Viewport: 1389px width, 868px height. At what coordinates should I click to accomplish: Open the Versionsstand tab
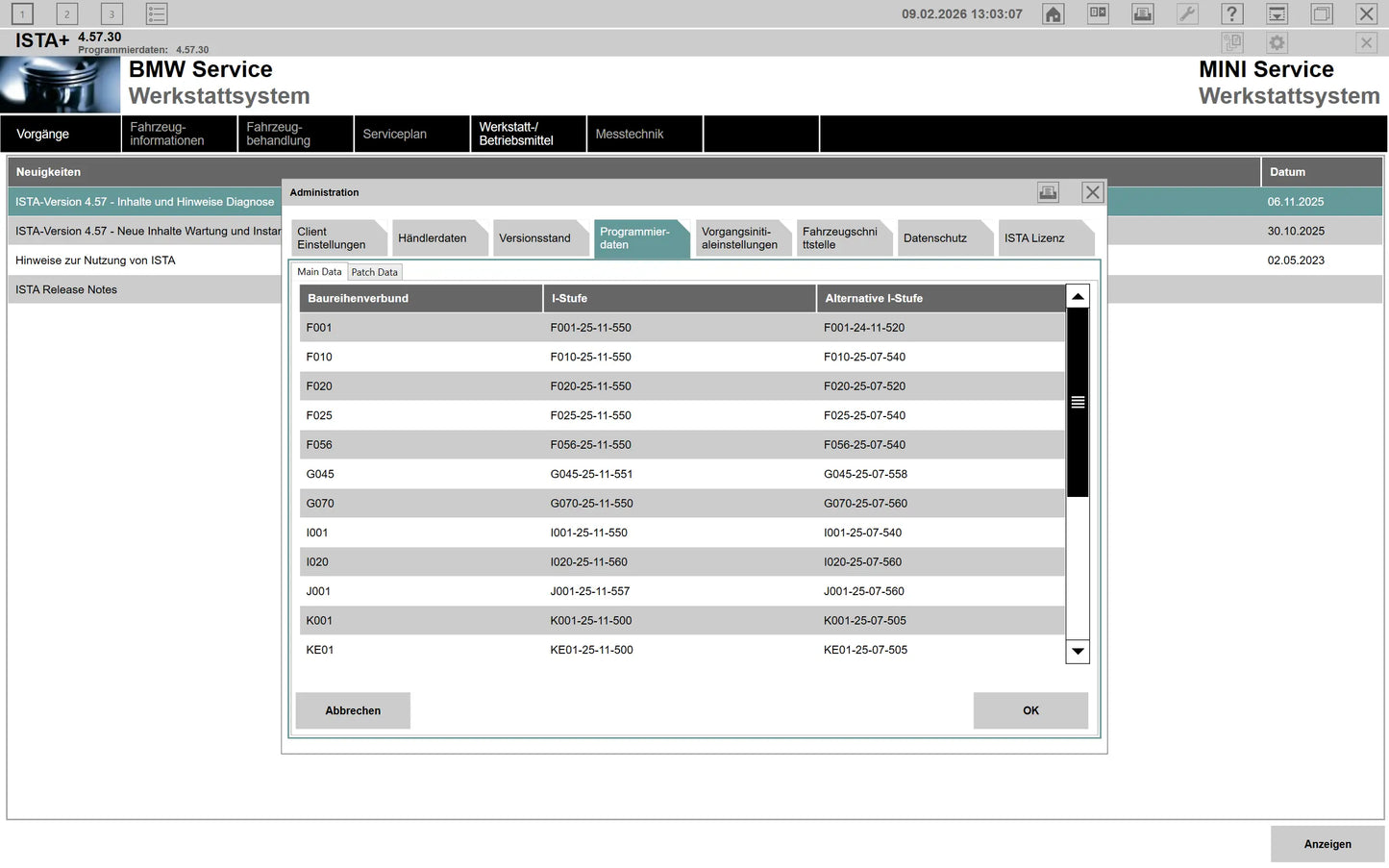[x=535, y=238]
